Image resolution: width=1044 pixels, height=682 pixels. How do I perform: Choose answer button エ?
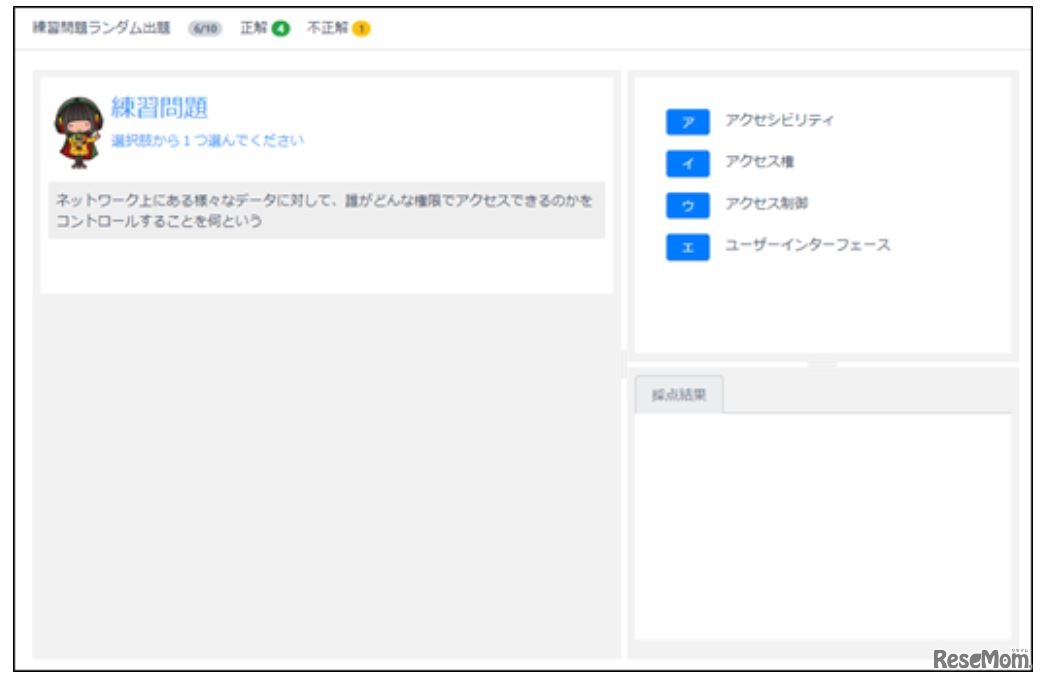point(687,247)
